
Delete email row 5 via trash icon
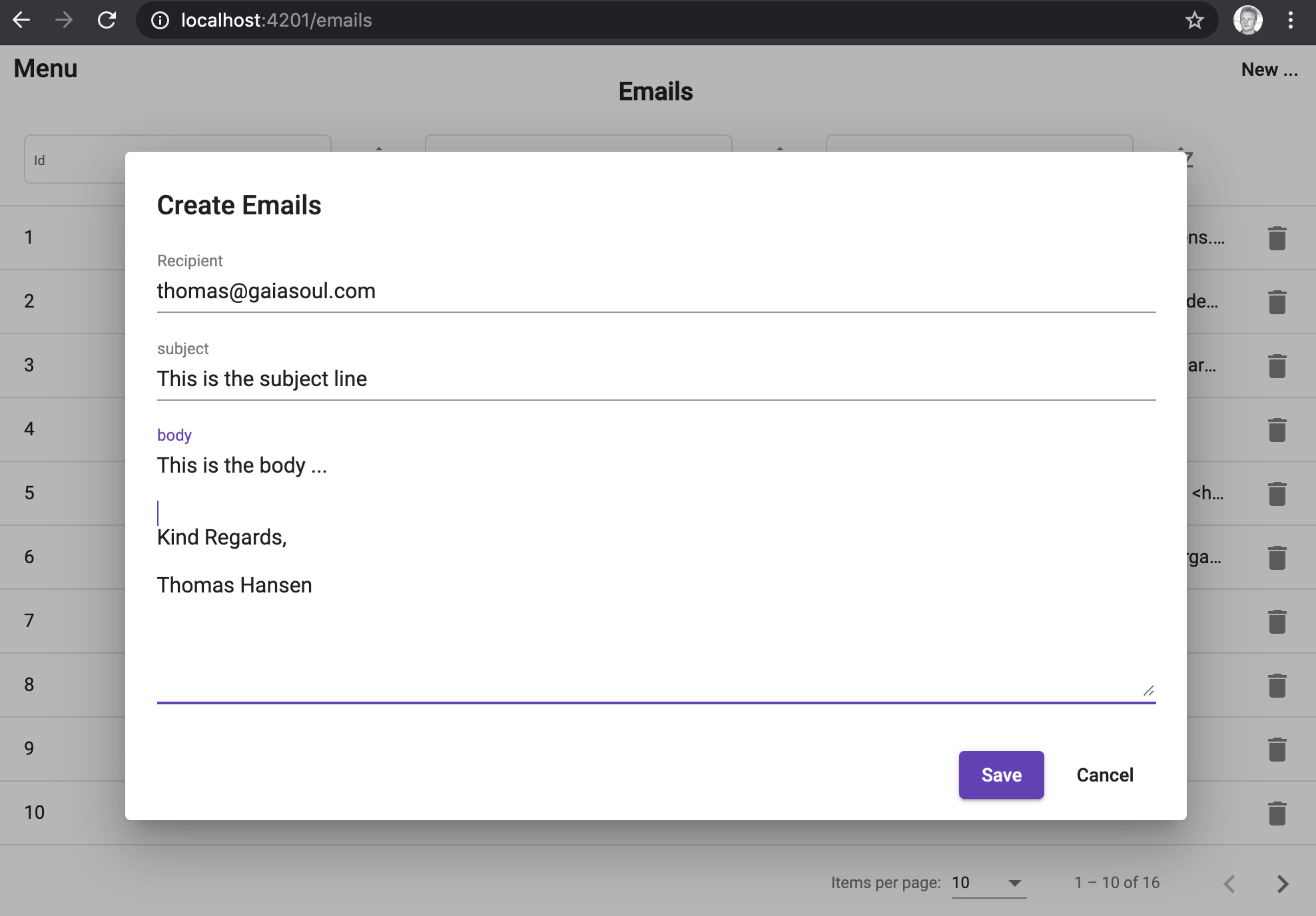point(1277,493)
